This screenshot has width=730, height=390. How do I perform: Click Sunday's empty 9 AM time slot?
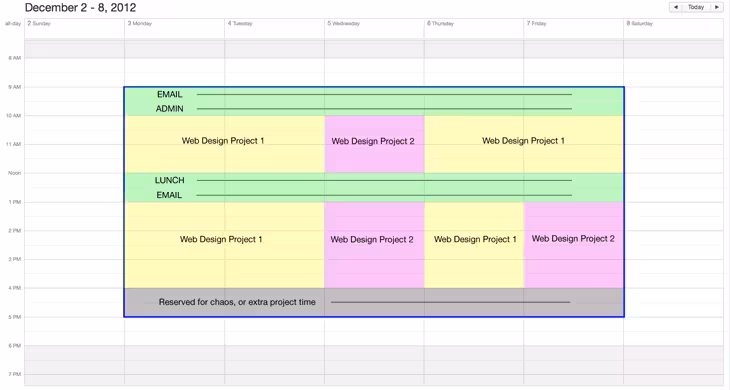pos(74,94)
